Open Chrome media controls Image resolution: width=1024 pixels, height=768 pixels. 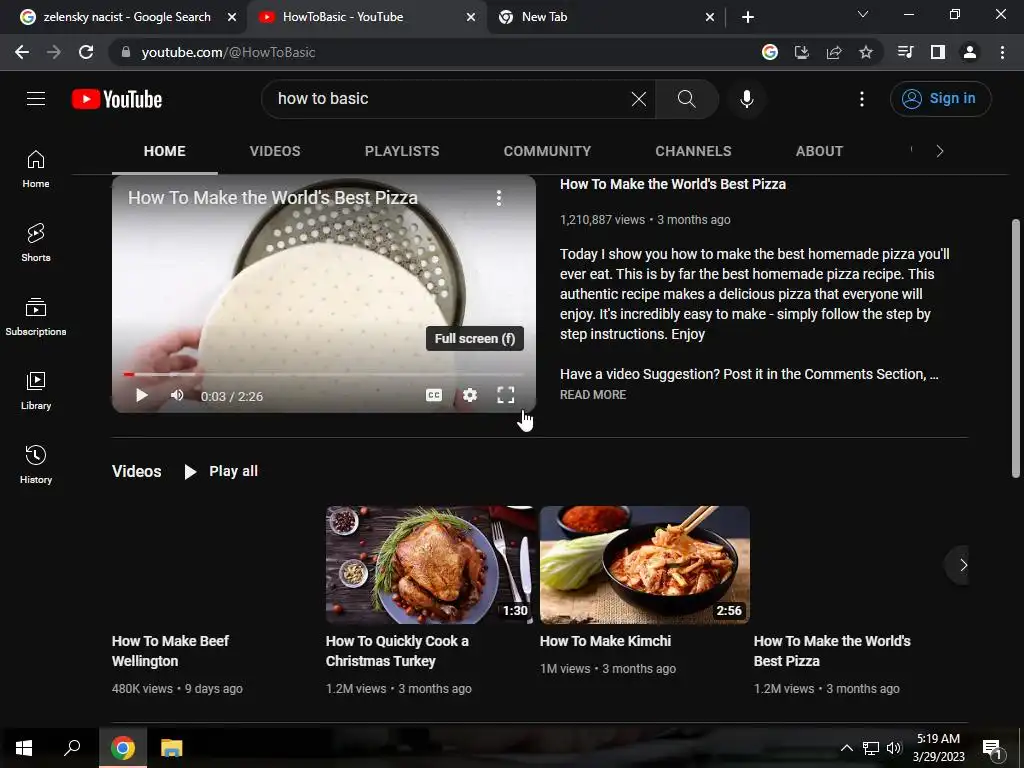(906, 52)
